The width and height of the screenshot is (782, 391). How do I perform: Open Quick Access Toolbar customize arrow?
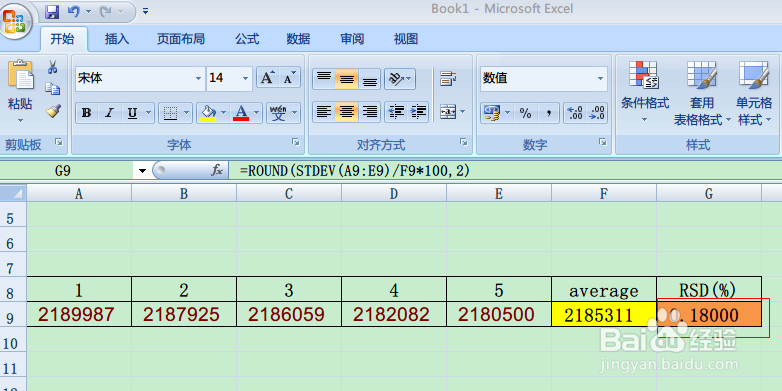tap(146, 11)
